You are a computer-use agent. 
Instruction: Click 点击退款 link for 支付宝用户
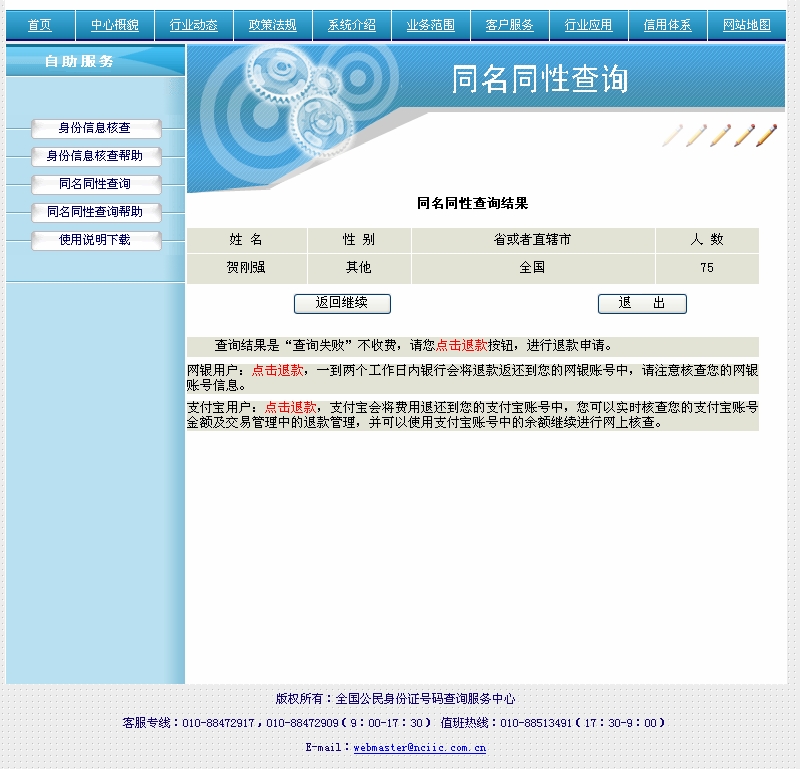point(290,407)
